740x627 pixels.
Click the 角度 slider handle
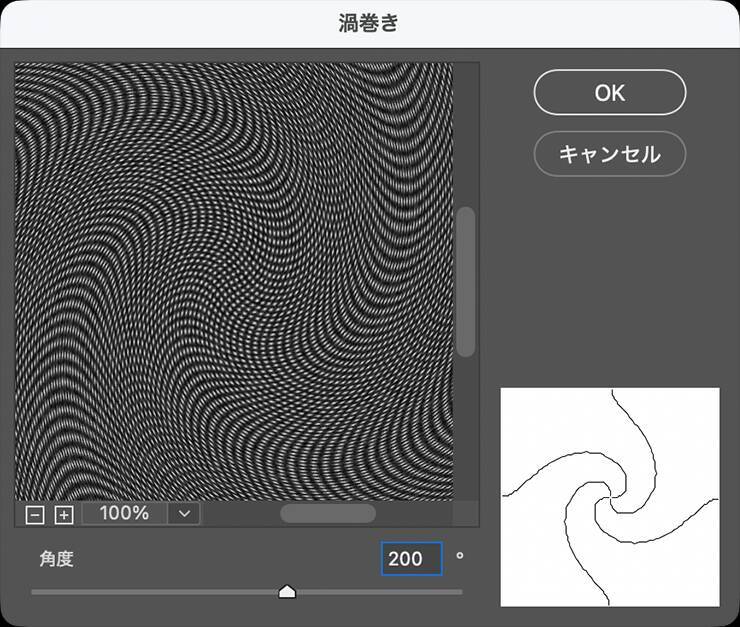(x=287, y=592)
